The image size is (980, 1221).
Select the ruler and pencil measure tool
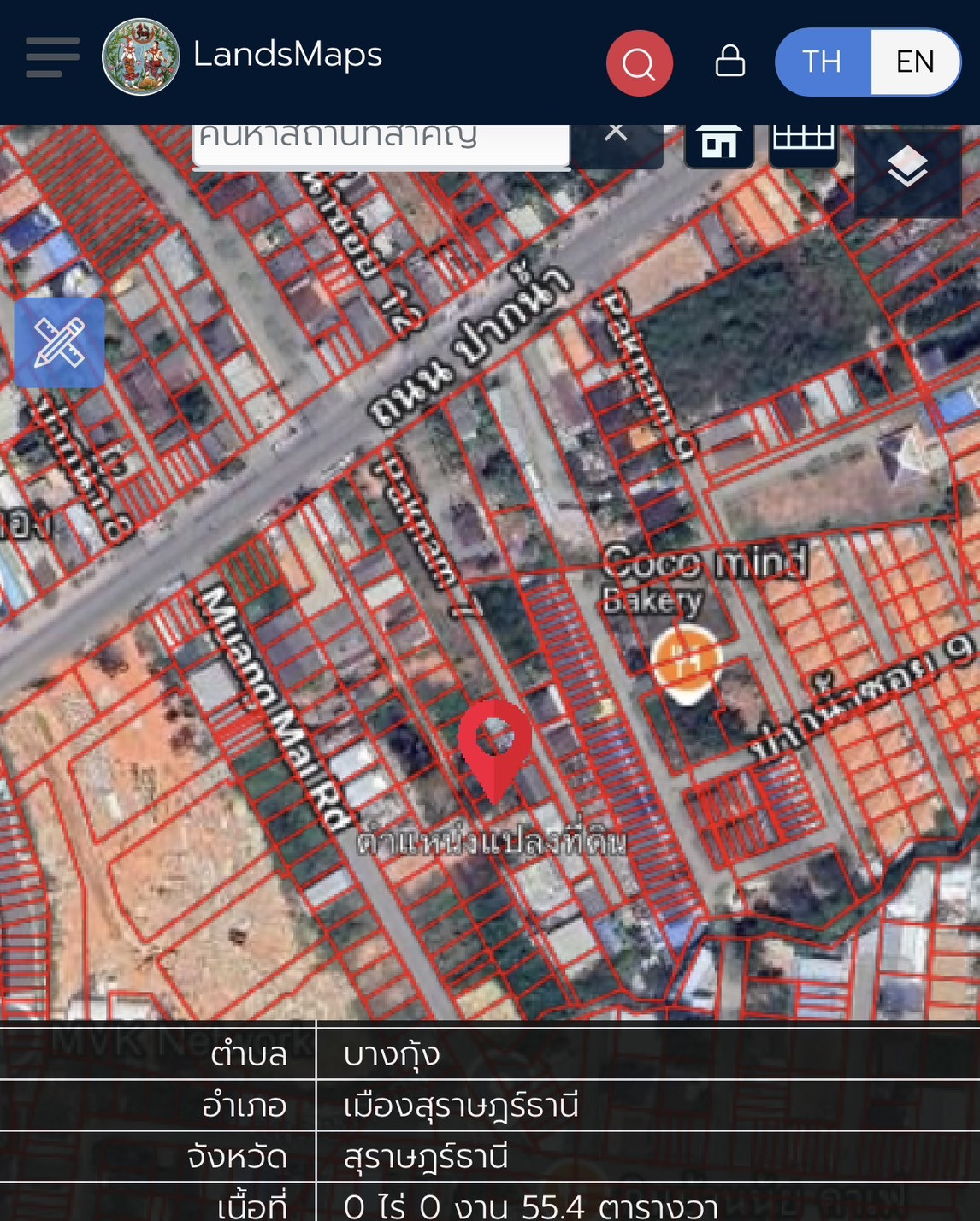pos(59,343)
